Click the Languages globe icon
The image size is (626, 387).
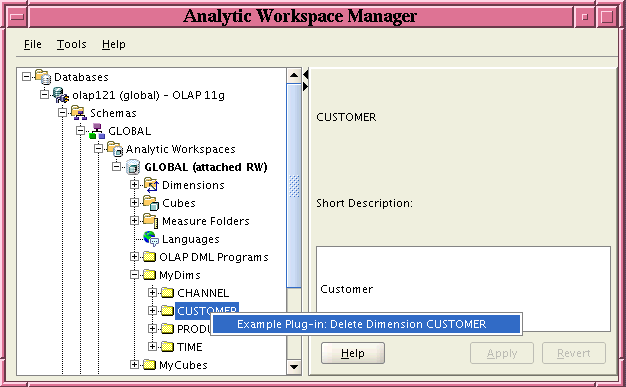click(151, 239)
